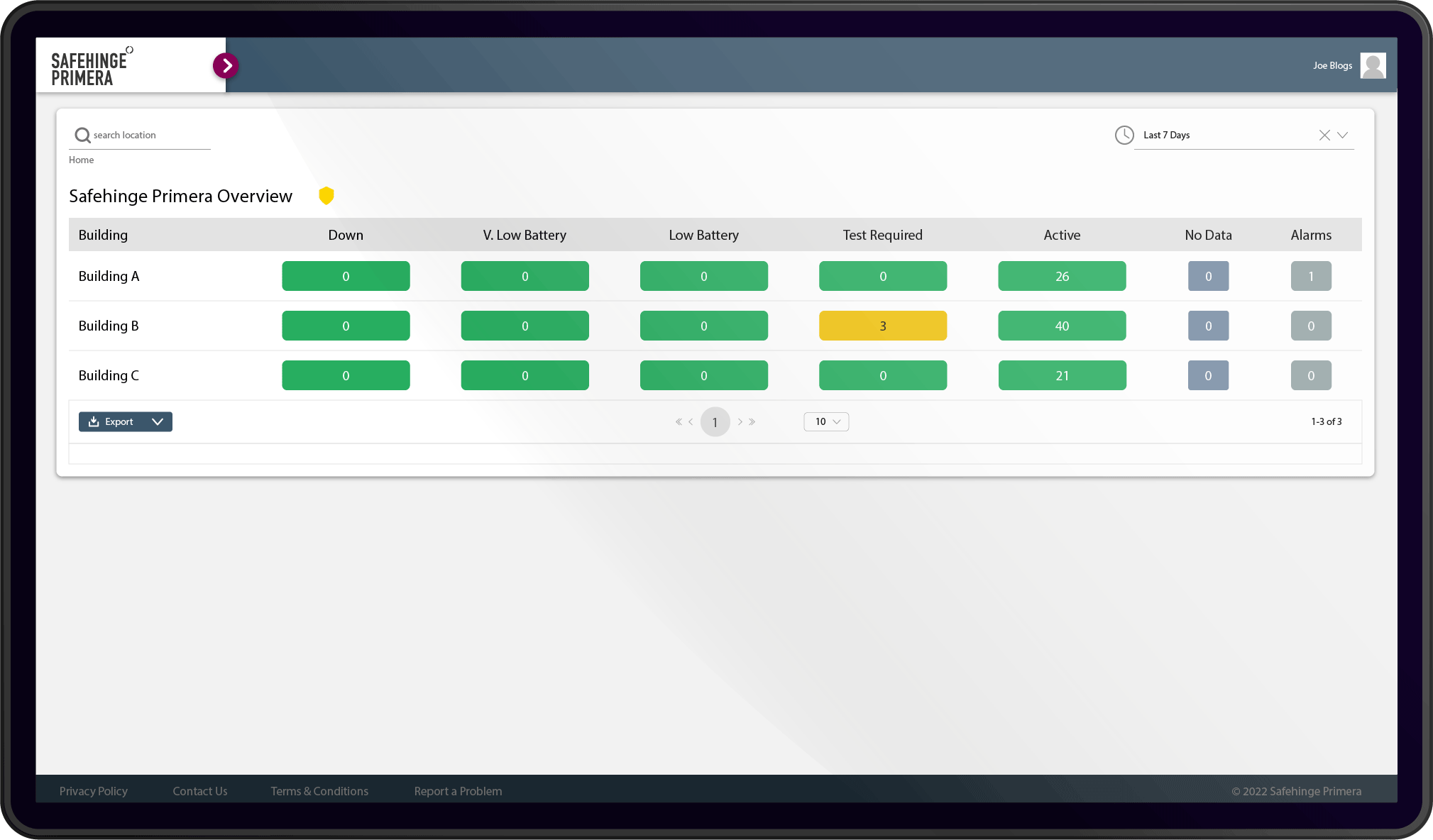This screenshot has width=1433, height=840.
Task: Open the Building A row
Action: tap(715, 276)
